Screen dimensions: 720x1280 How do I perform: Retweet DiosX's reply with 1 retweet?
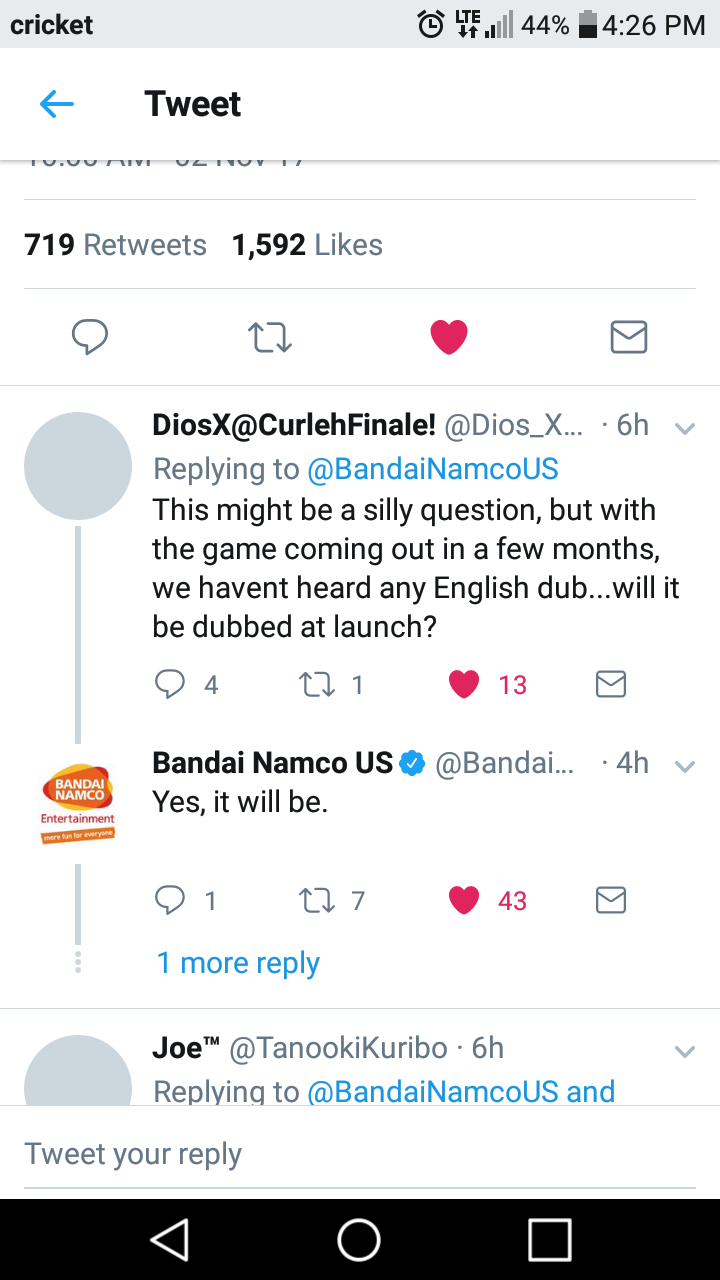tap(318, 684)
